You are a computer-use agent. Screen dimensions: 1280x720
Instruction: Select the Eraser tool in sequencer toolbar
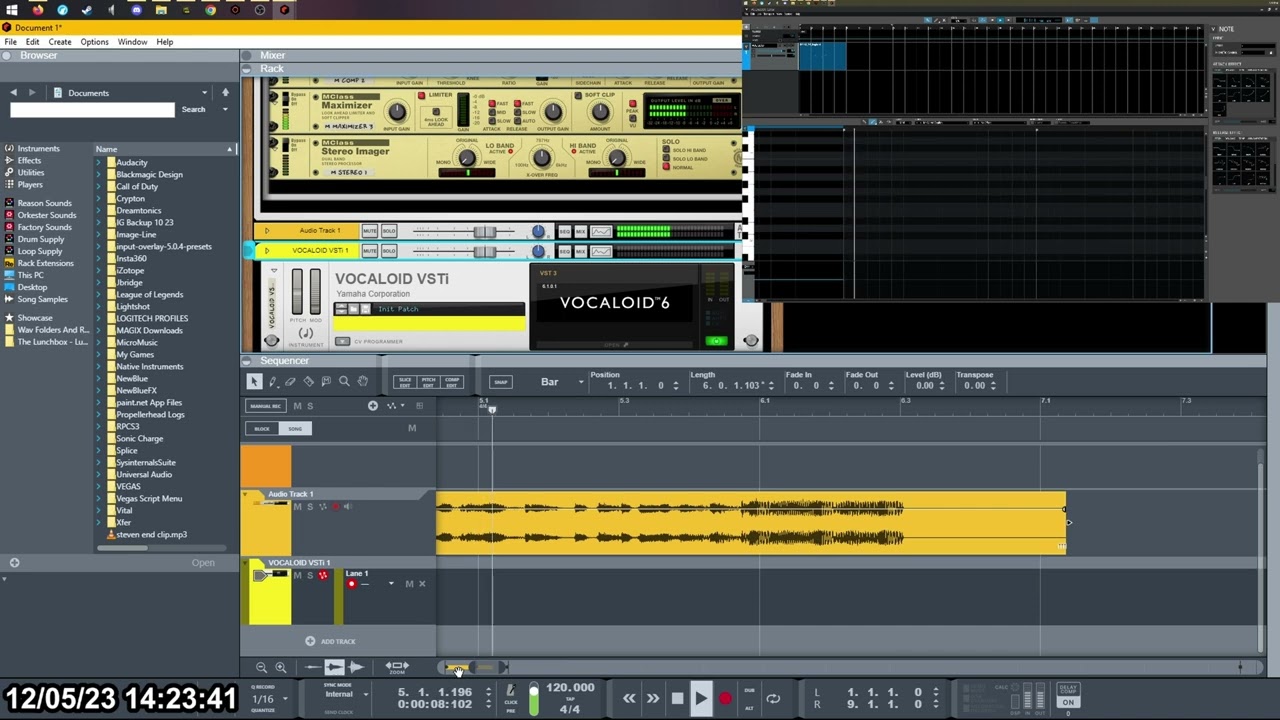coord(290,381)
